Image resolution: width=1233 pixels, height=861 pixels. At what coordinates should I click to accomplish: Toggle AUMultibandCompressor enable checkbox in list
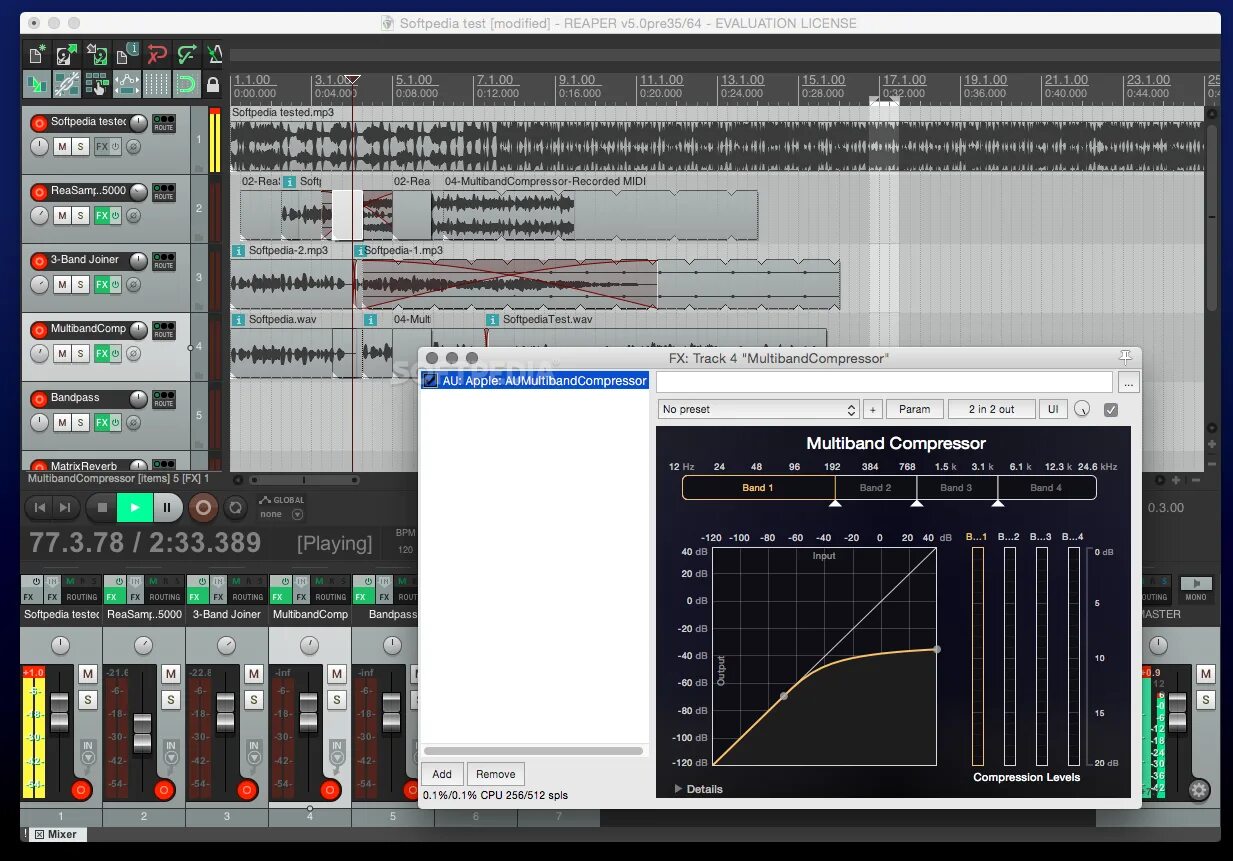tap(430, 381)
